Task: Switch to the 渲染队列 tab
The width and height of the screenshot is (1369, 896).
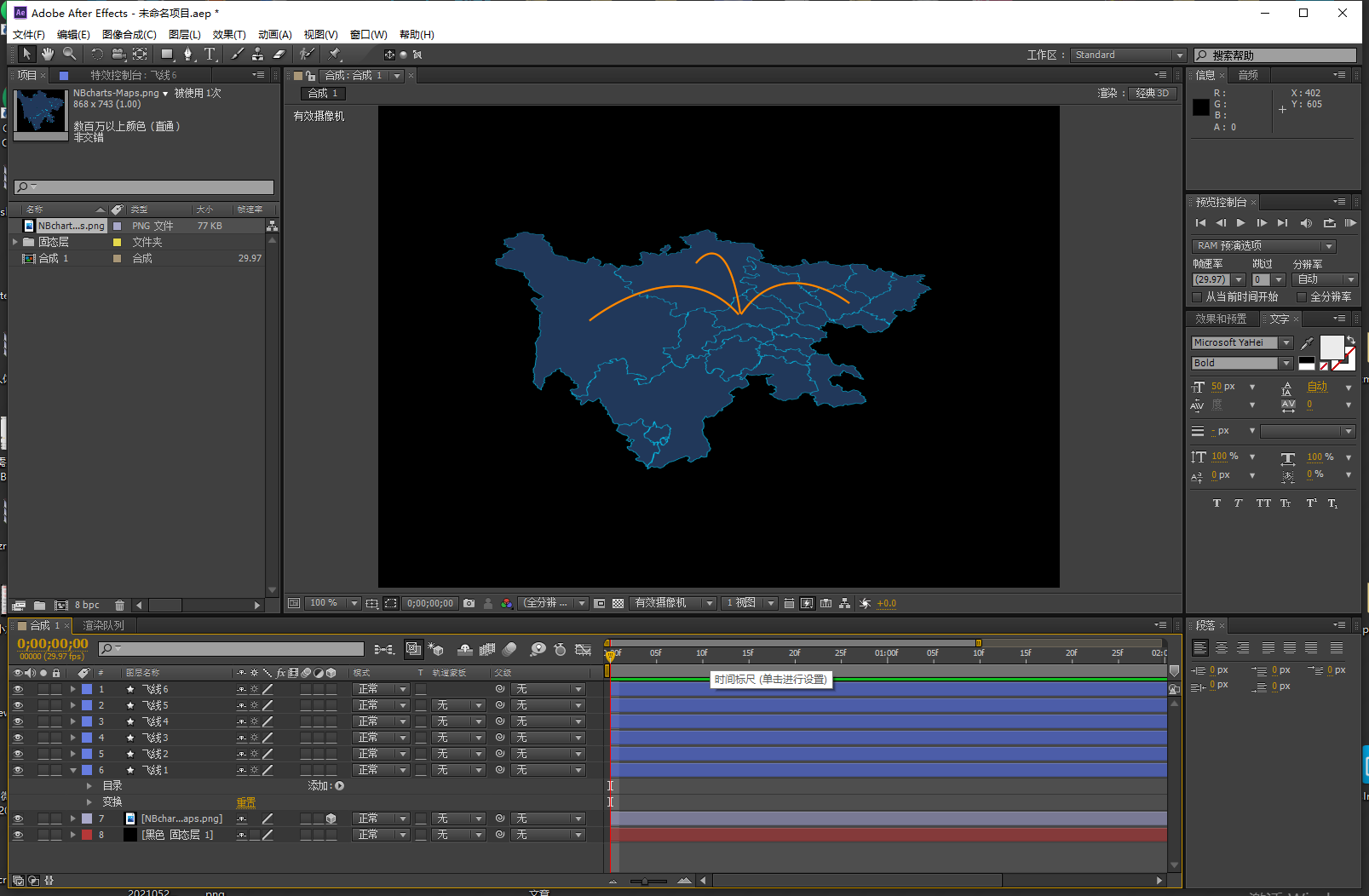Action: (x=103, y=625)
